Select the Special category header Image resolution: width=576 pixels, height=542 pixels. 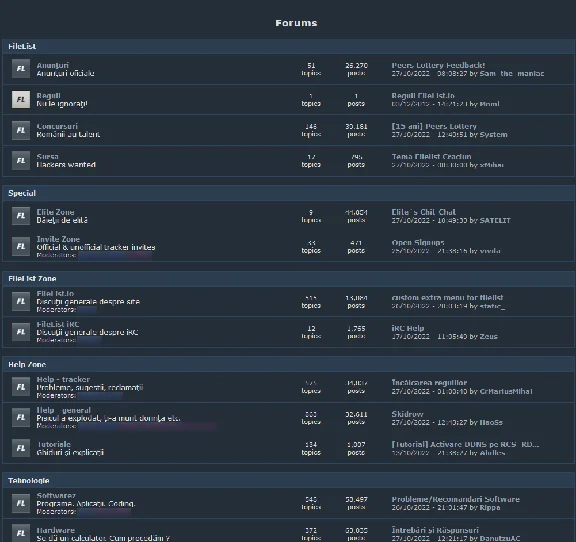click(x=288, y=193)
